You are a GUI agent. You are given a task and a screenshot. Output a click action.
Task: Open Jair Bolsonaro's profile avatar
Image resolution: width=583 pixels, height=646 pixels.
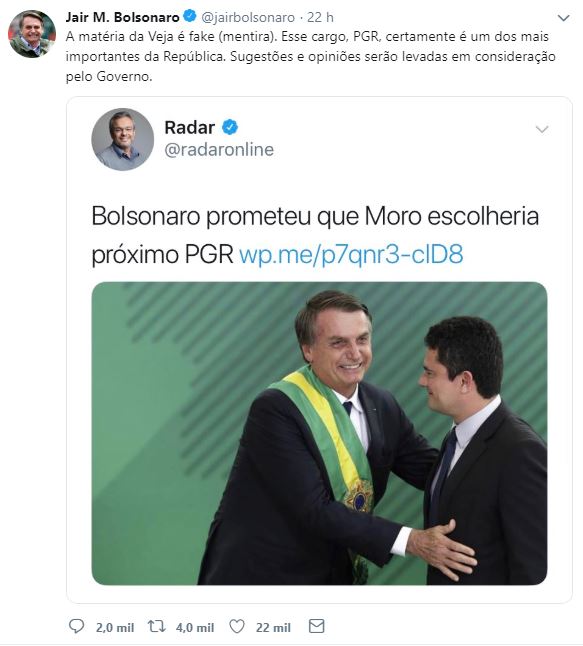pyautogui.click(x=32, y=34)
